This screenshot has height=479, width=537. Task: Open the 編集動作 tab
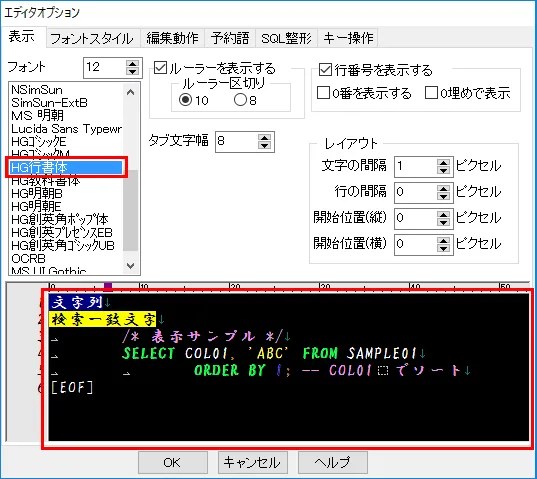tap(173, 38)
